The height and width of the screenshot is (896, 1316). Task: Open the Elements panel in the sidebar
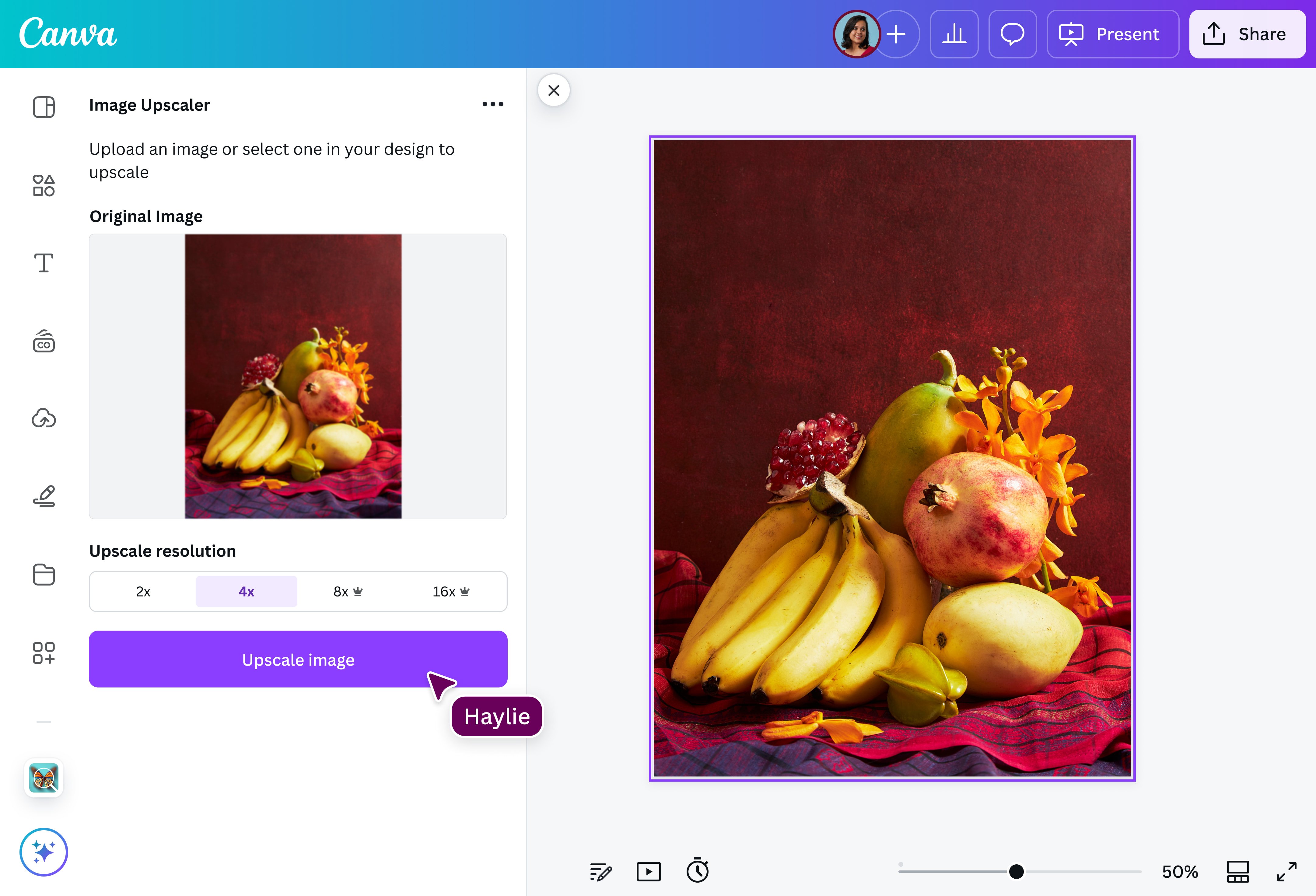44,184
